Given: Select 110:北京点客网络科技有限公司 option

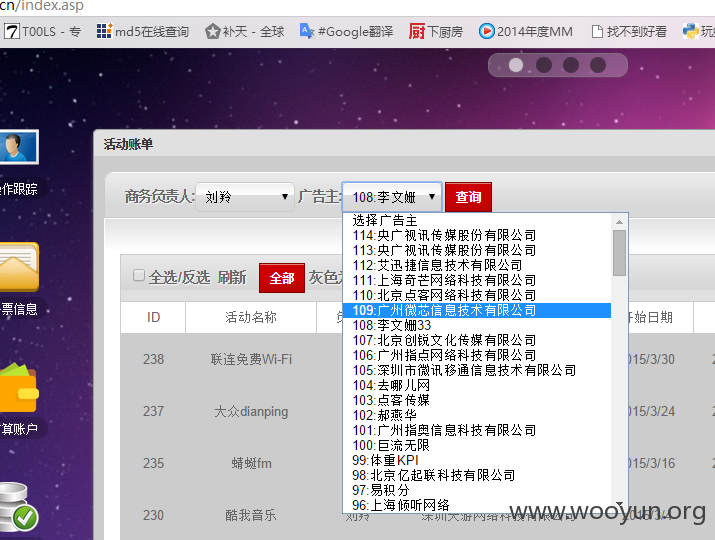Looking at the screenshot, I should 477,296.
